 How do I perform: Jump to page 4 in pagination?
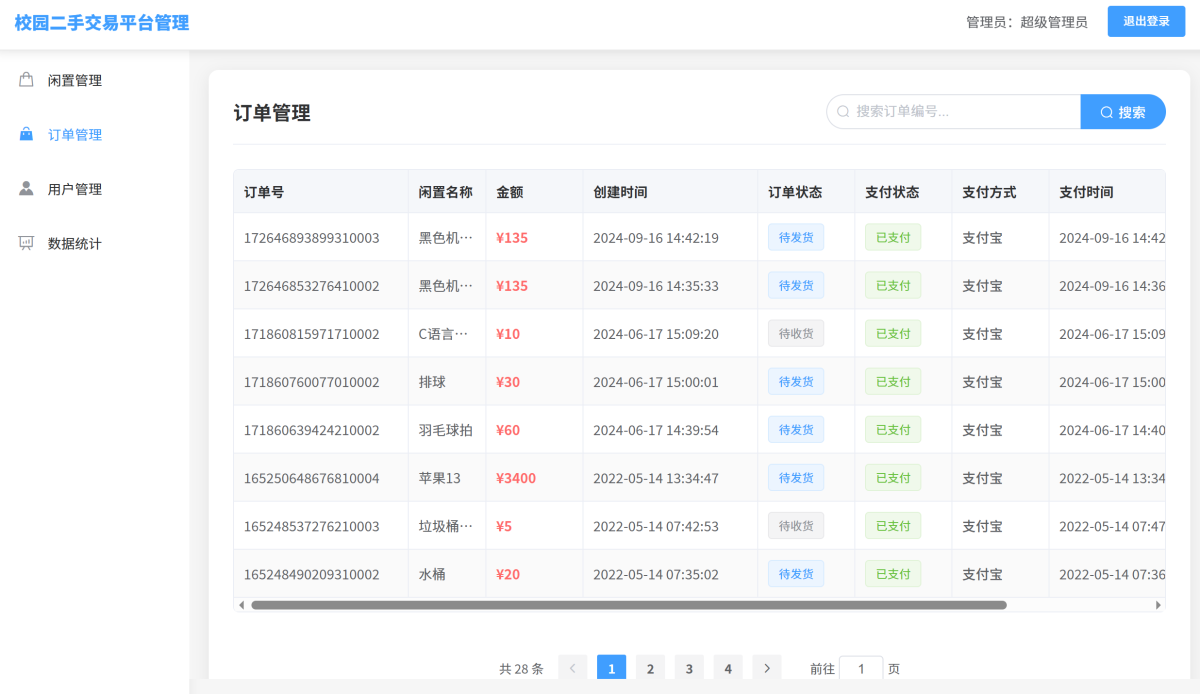click(x=728, y=668)
